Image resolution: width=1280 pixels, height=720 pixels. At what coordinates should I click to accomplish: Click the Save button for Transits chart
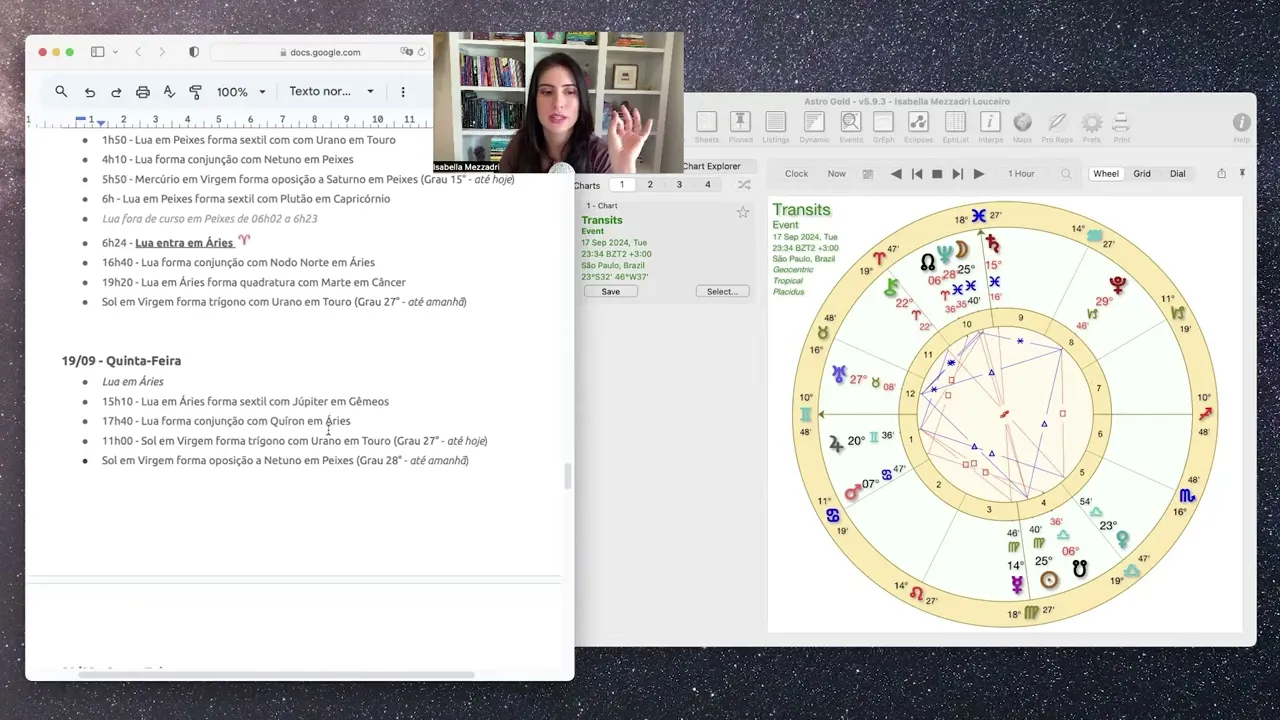pyautogui.click(x=611, y=292)
